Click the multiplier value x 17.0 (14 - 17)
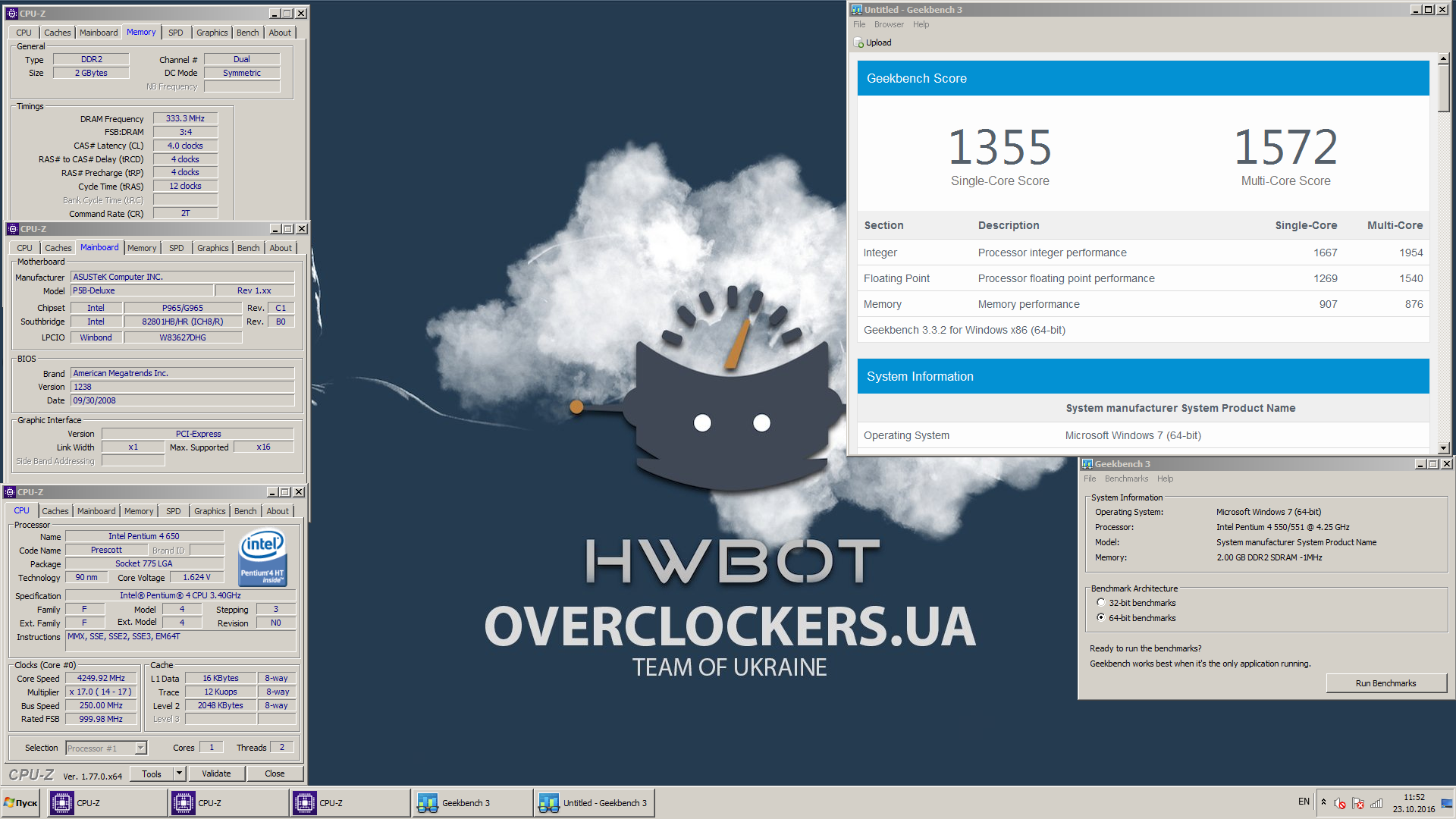The image size is (1456, 819). [101, 692]
